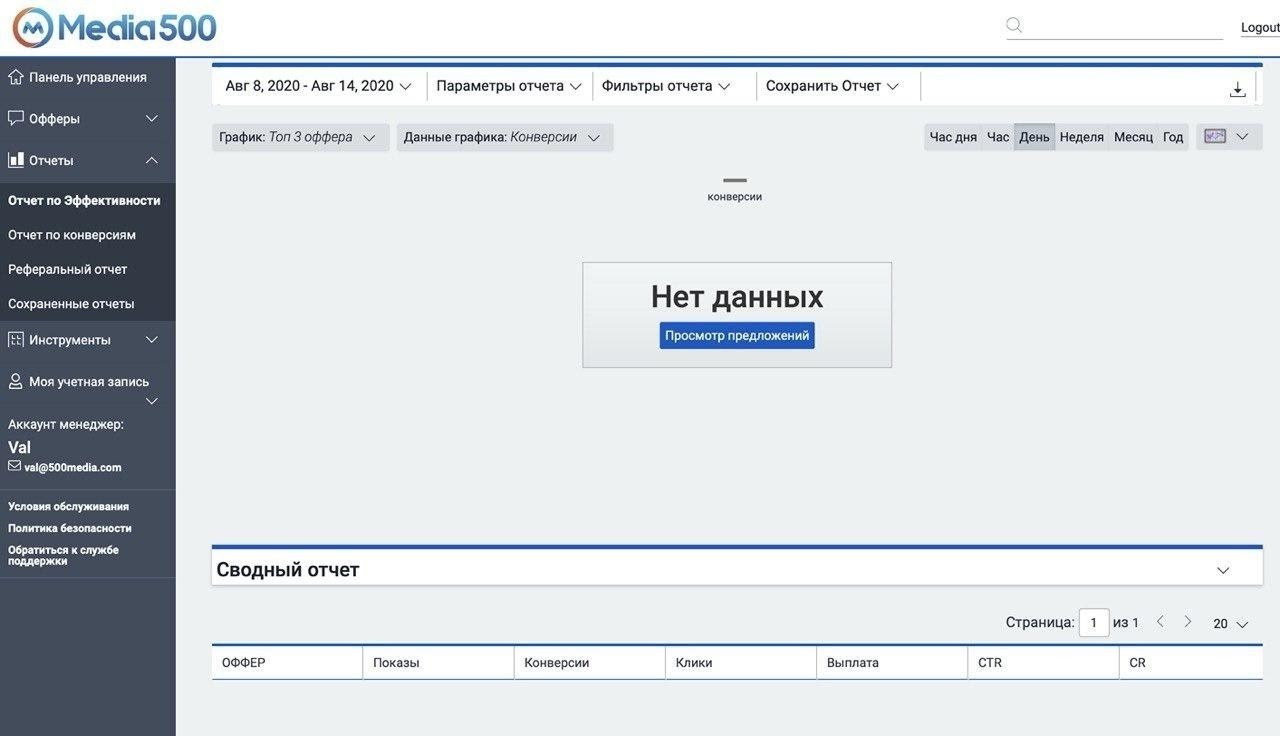Open Панель управления in the sidebar
Screen dimensions: 1280x736
click(x=88, y=77)
